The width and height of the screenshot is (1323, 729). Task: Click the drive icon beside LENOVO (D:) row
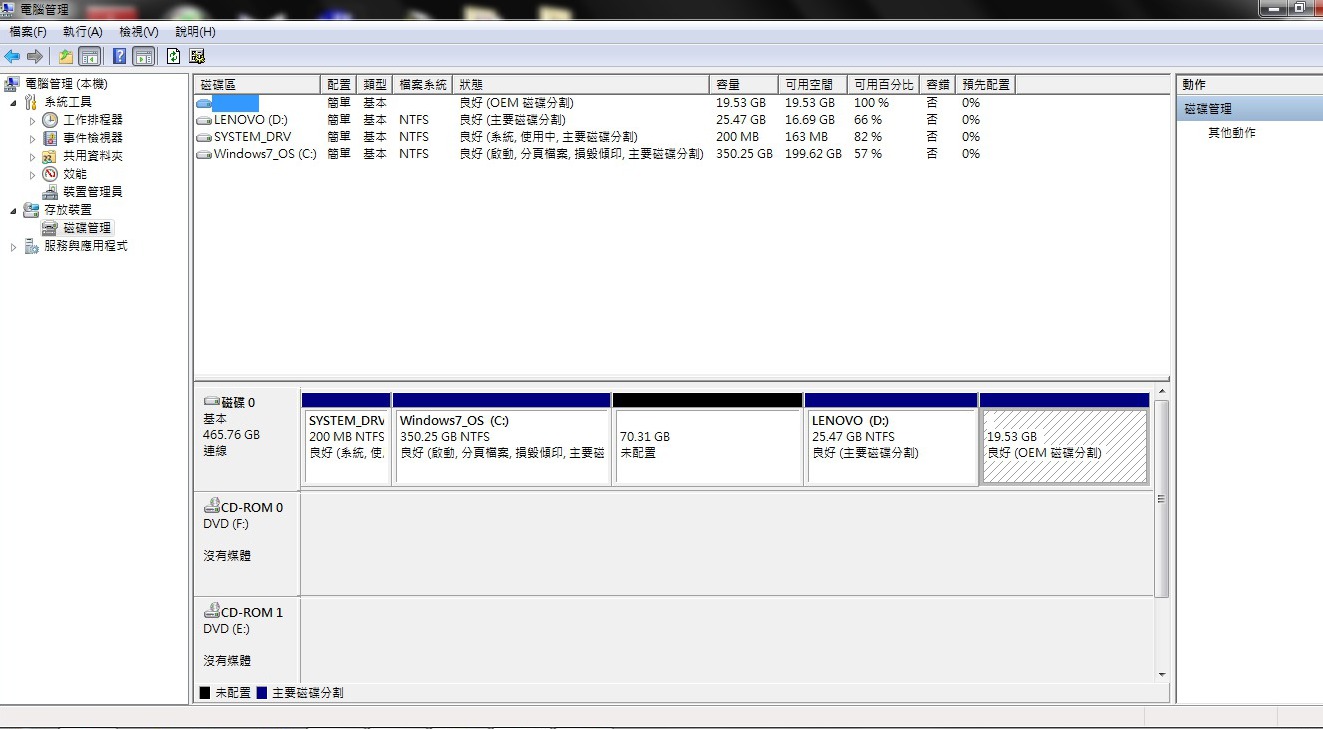[x=204, y=120]
